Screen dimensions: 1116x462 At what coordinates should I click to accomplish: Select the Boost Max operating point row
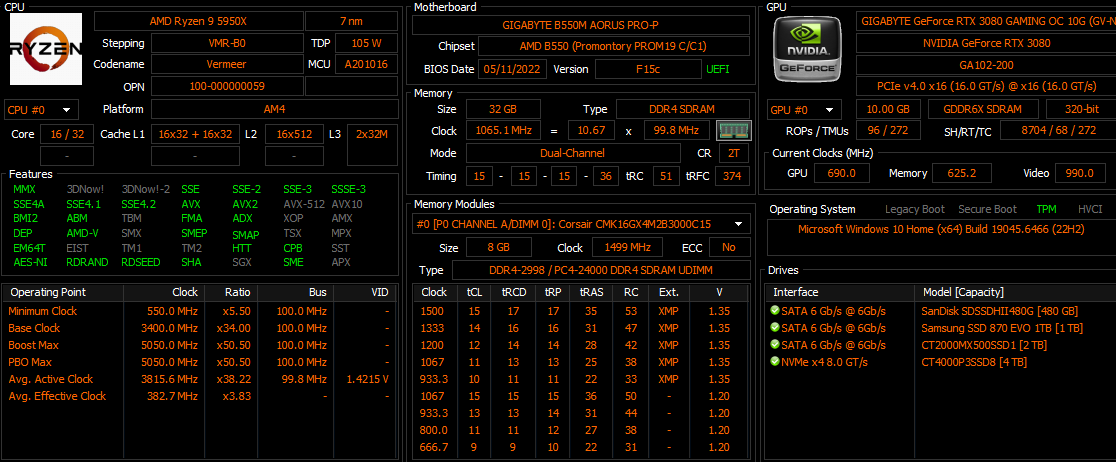[200, 345]
